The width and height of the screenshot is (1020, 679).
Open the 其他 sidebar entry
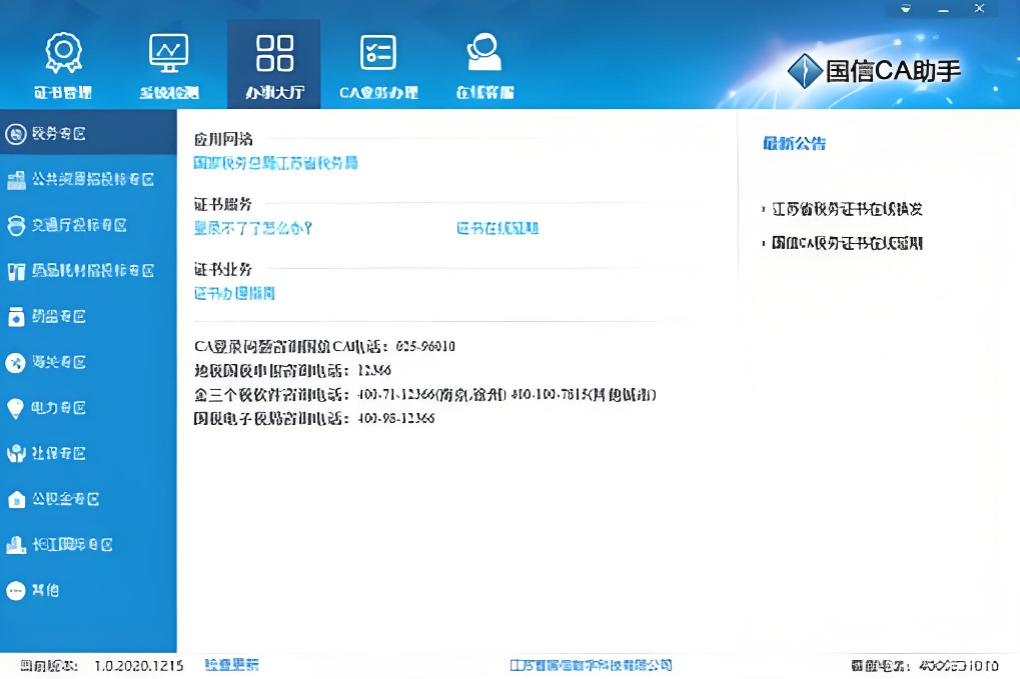(88, 590)
